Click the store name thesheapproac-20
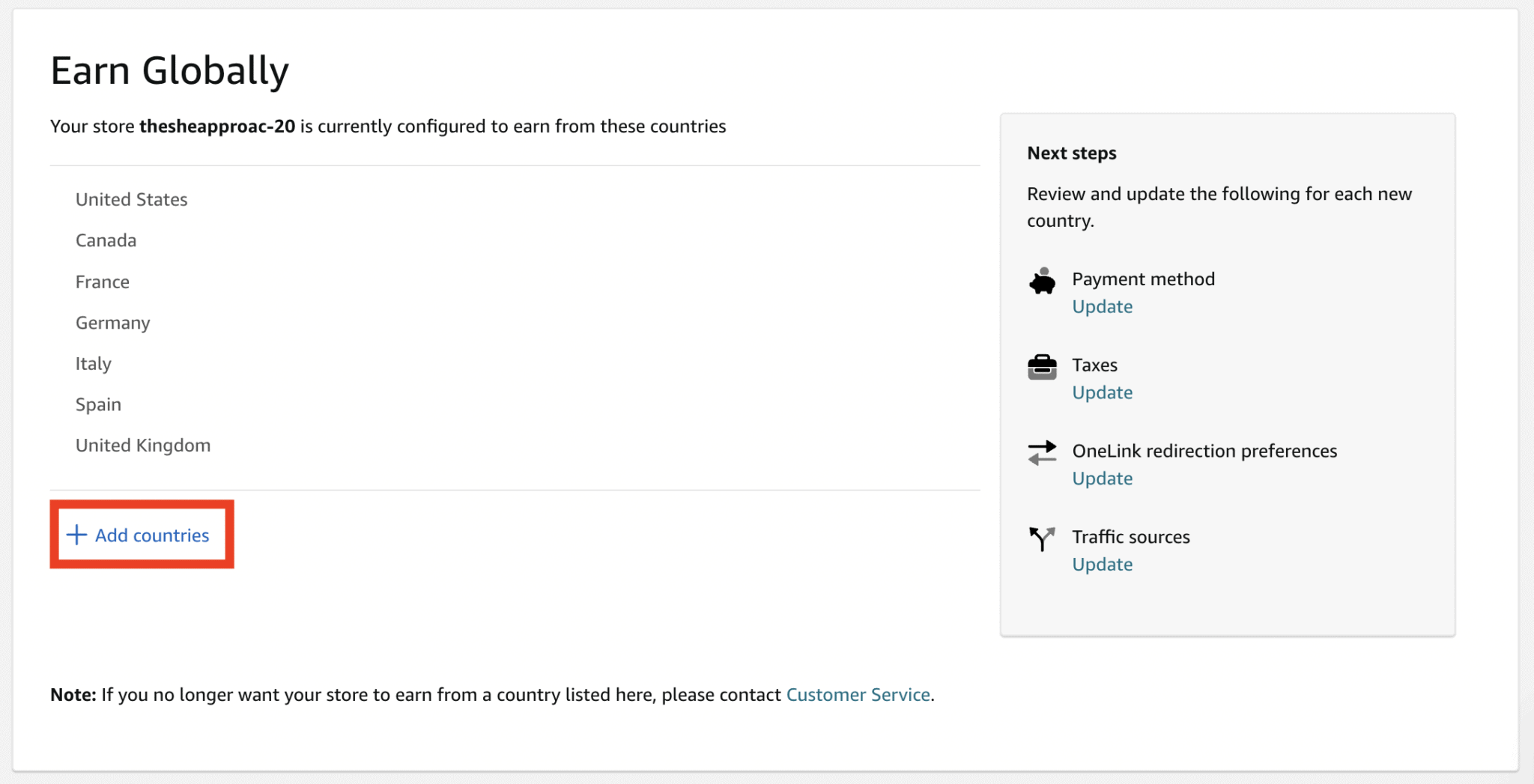 [x=216, y=126]
